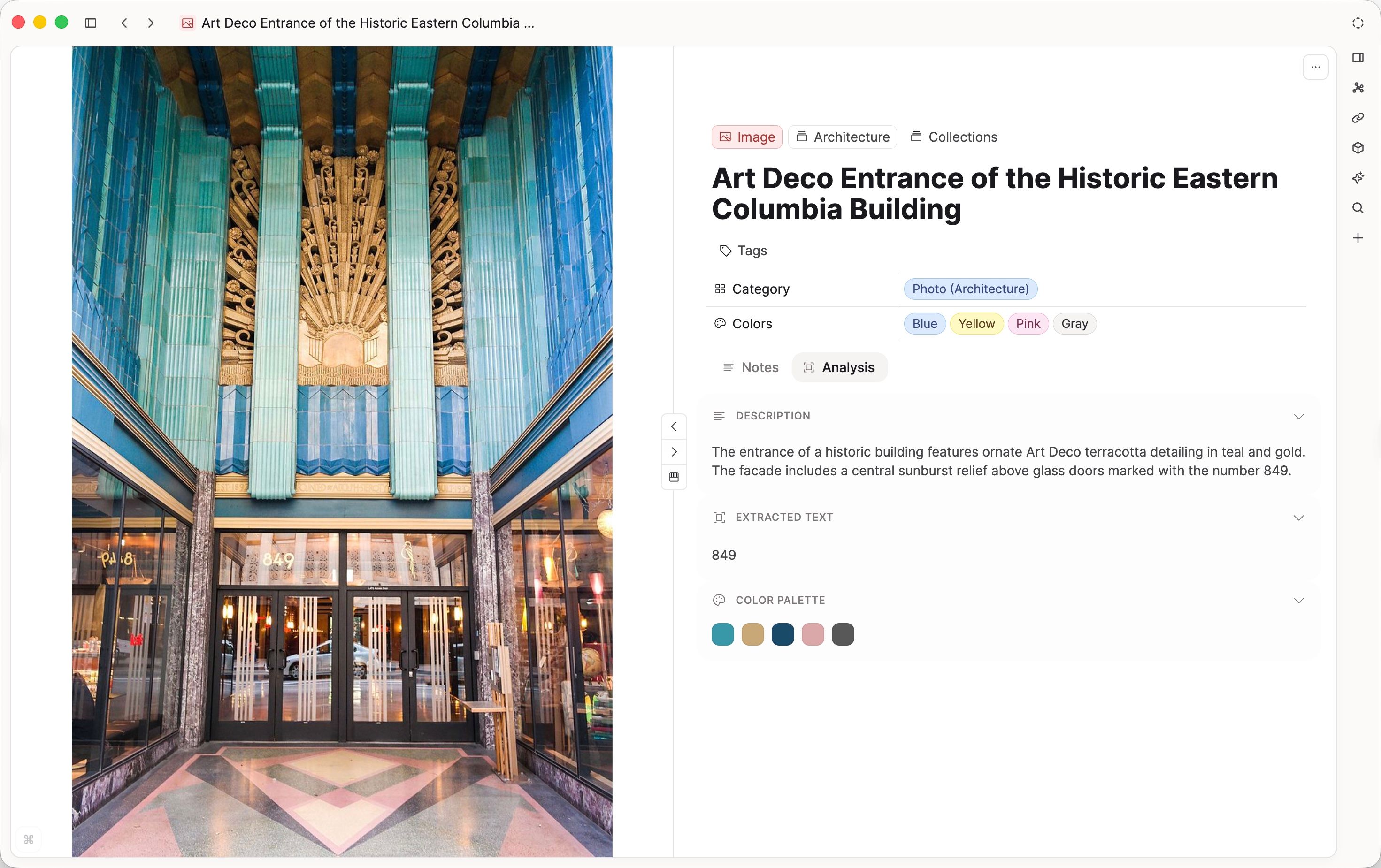Collapse the Extracted Text section
1381x868 pixels.
[x=1298, y=518]
